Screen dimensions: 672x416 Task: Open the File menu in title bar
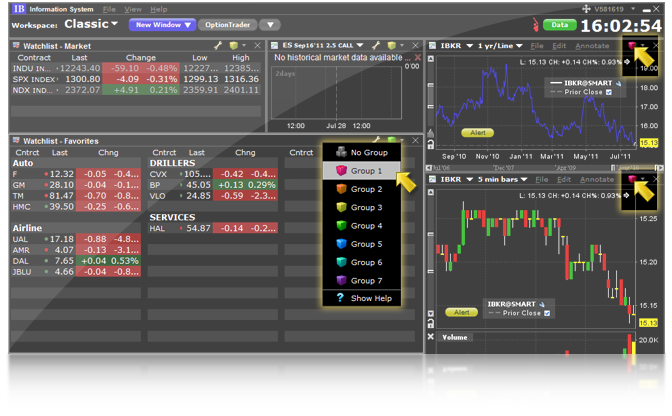(x=109, y=9)
